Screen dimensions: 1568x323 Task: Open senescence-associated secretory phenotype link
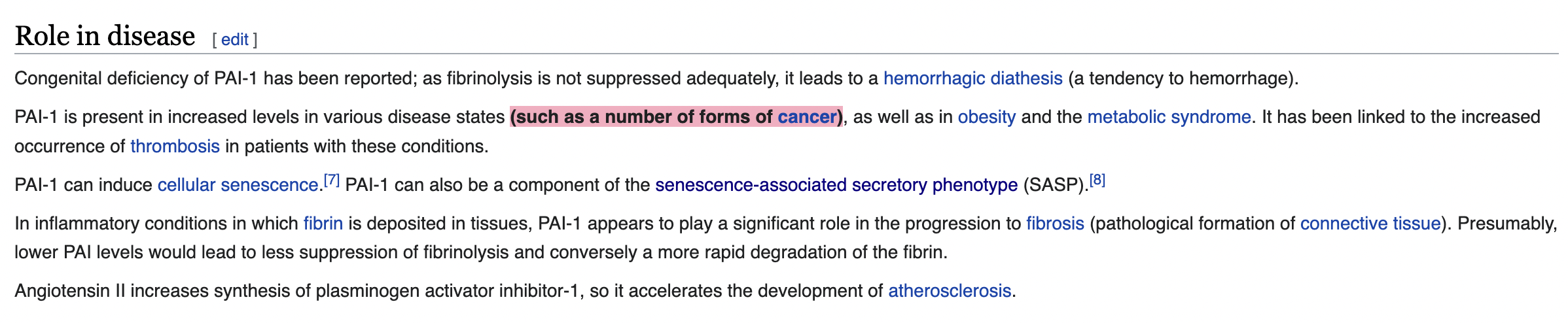click(x=836, y=185)
